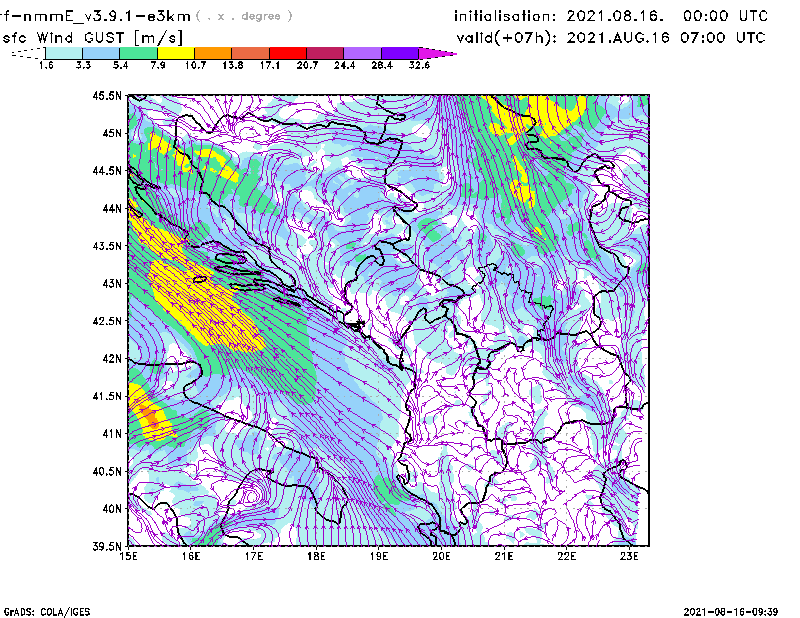Click the "41N" latitude label
The image size is (800, 618).
pos(112,434)
